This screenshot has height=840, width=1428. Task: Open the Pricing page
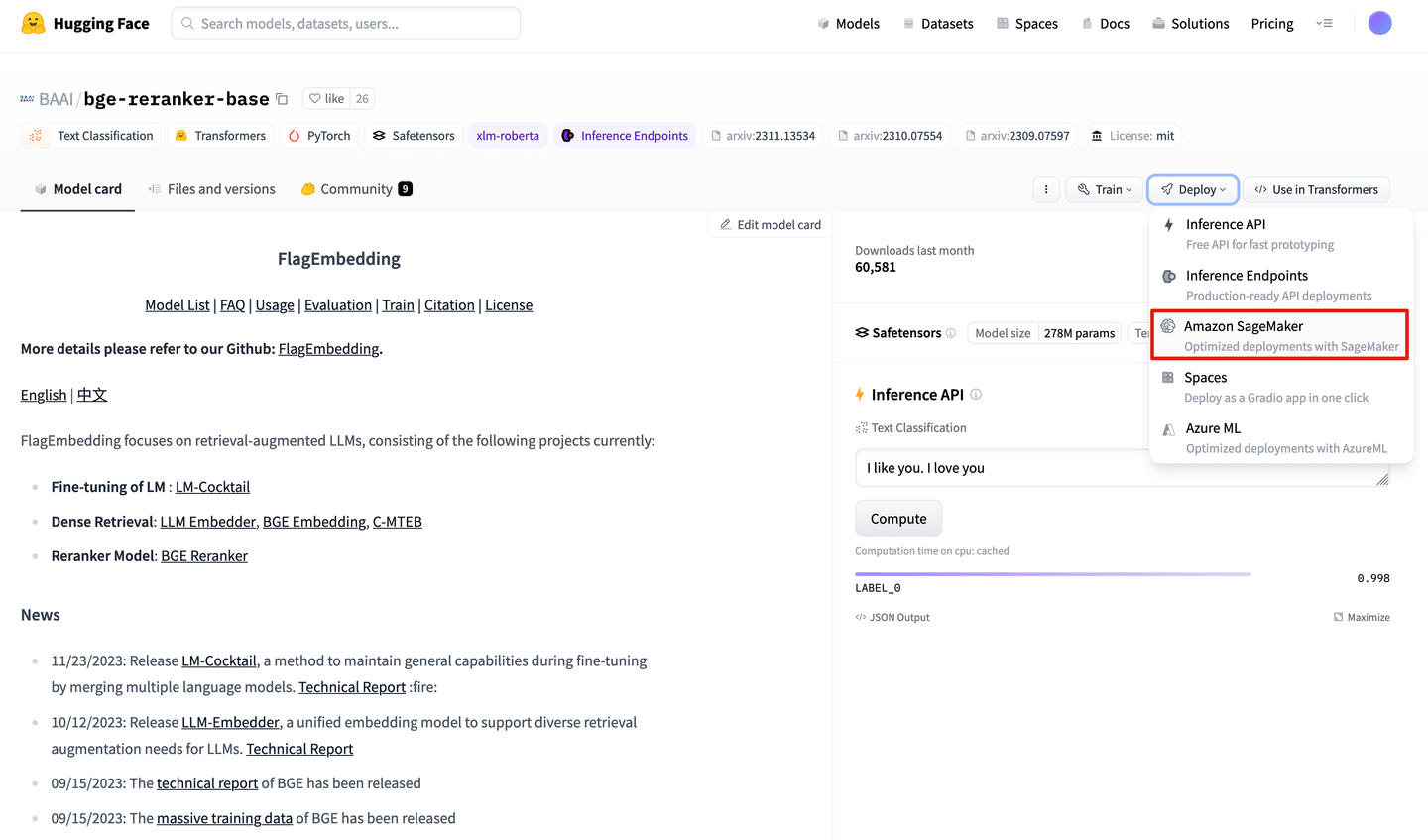point(1272,23)
